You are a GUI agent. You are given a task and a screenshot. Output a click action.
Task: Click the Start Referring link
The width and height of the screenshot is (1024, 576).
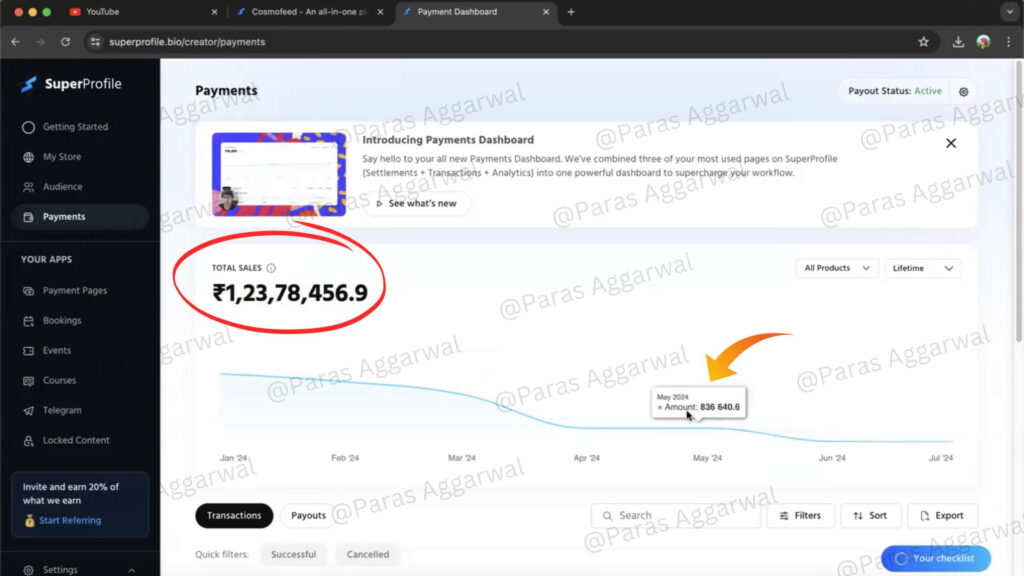(69, 520)
